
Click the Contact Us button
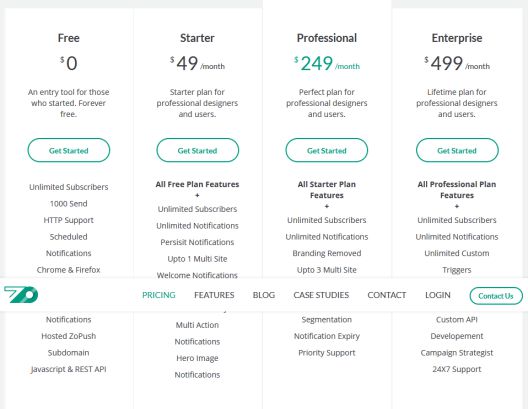pos(496,296)
